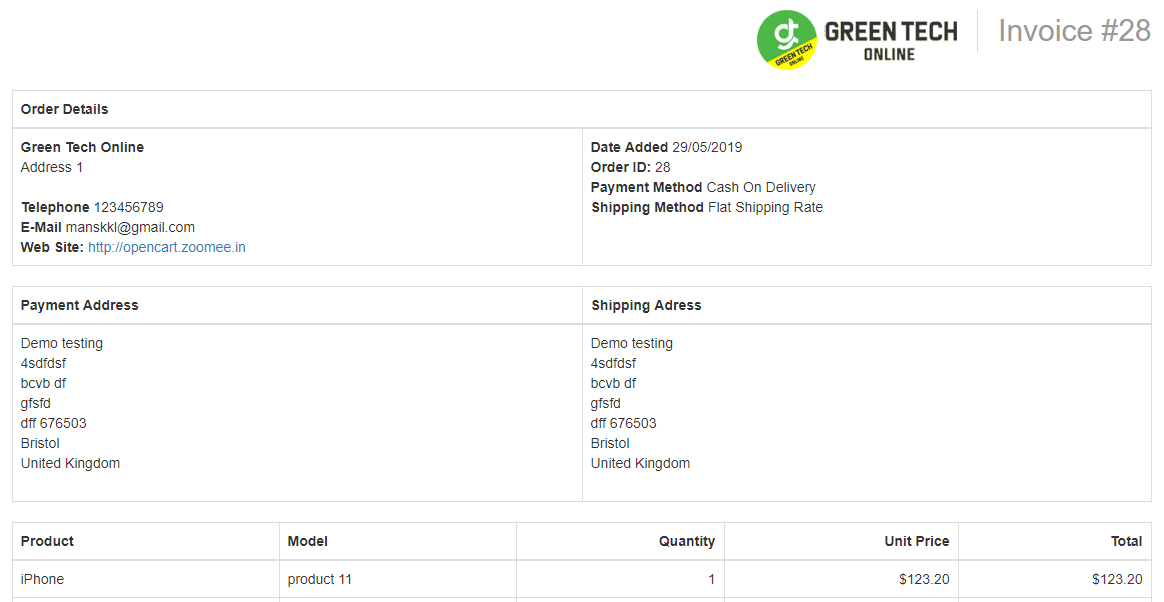Click the Payment Address column header
Viewport: 1164px width, 602px height.
79,305
